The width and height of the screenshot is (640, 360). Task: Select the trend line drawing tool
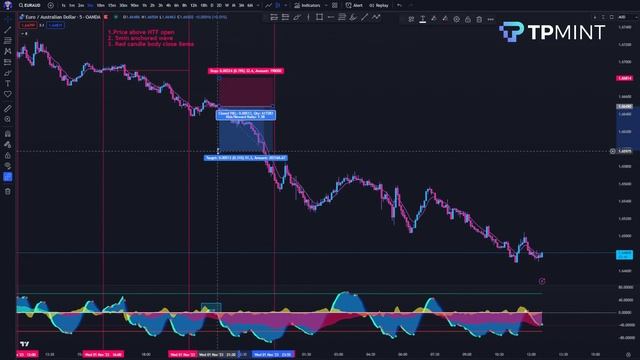pos(8,30)
